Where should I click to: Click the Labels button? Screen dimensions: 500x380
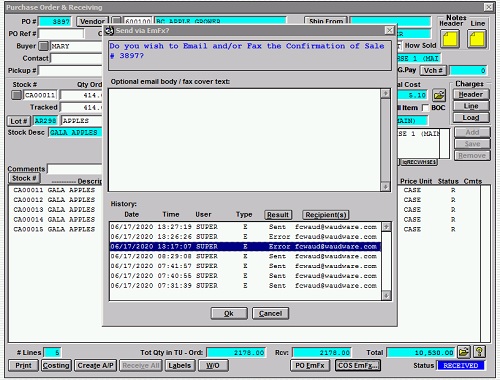click(180, 365)
